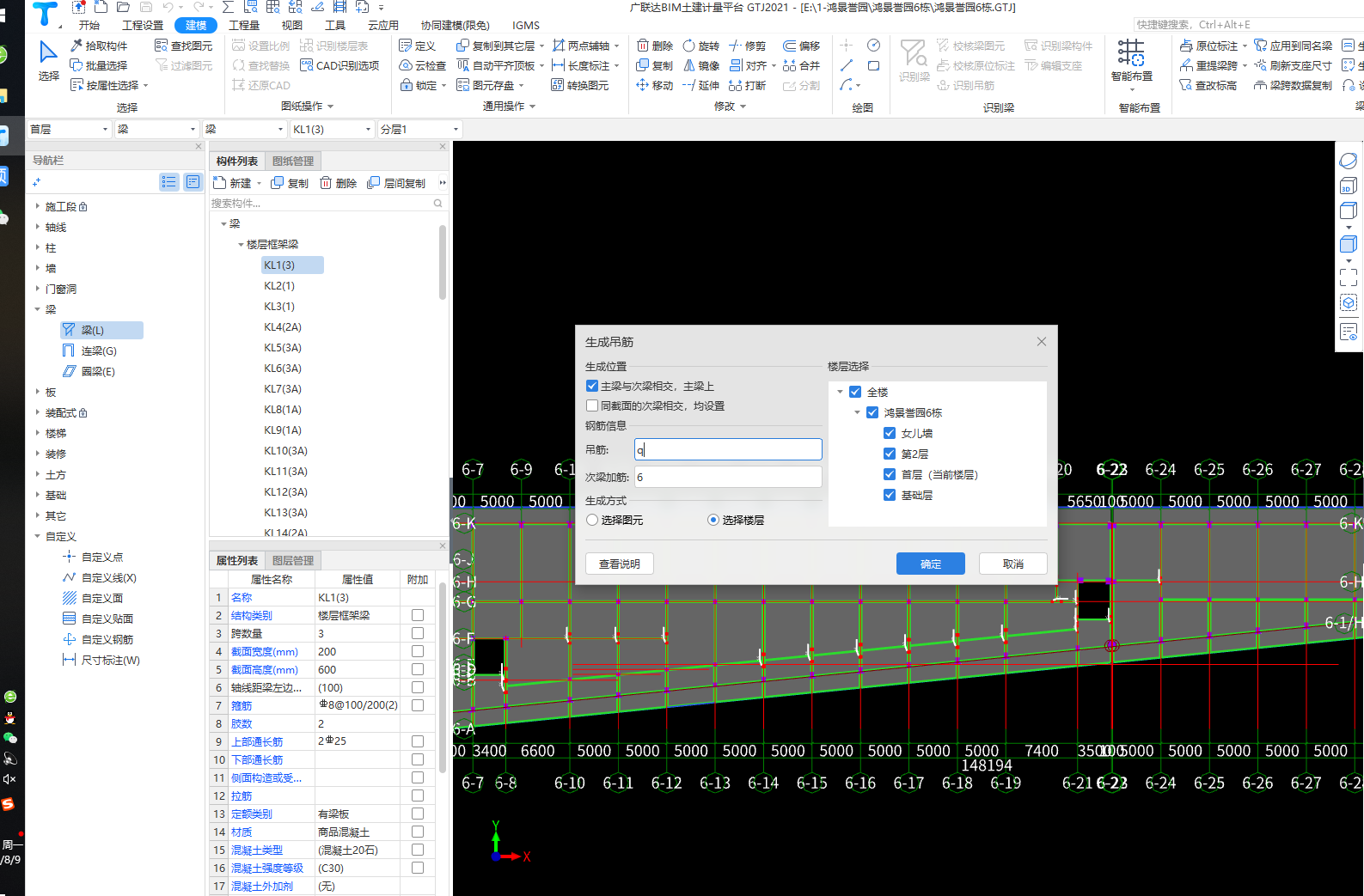Switch to the 图纸管理 tab
Viewport: 1364px width, 896px height.
[293, 162]
